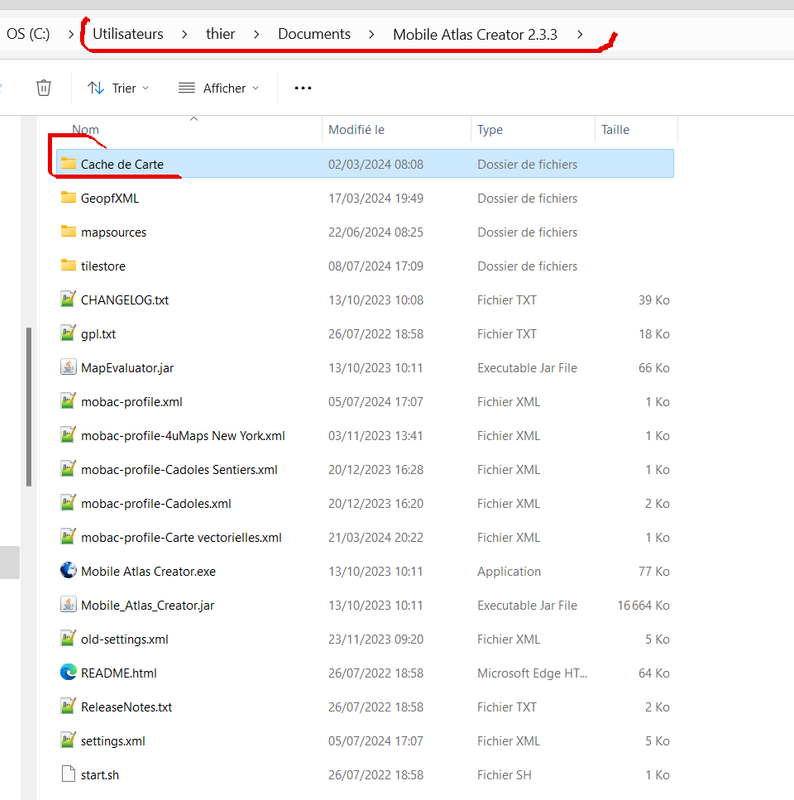Click date 08/07/2024 17:09 of tilestore
This screenshot has width=794, height=800.
tap(376, 266)
